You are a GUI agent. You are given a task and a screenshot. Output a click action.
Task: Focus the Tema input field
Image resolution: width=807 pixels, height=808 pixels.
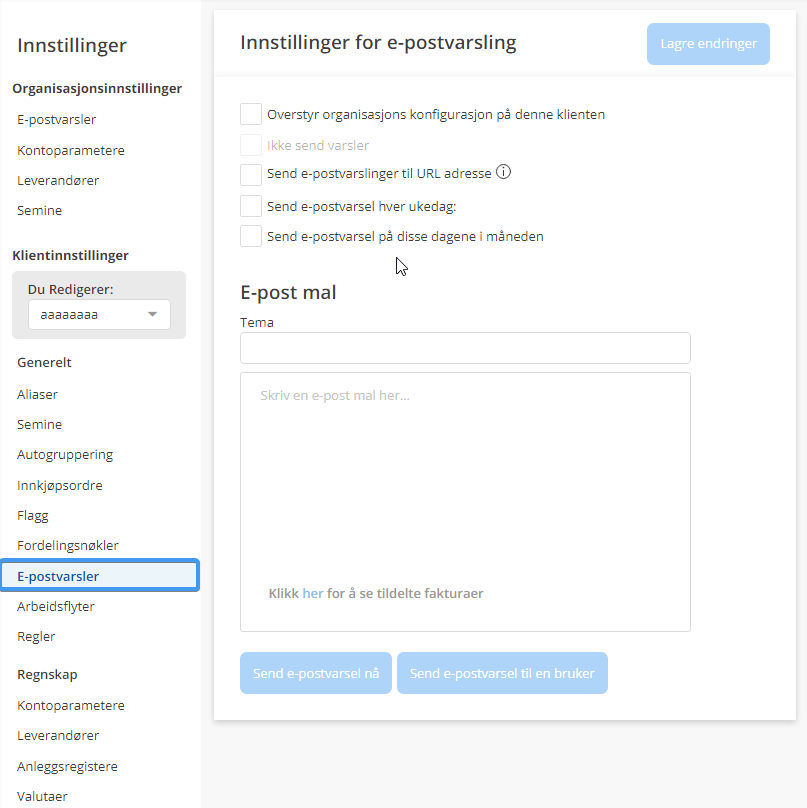(x=465, y=348)
